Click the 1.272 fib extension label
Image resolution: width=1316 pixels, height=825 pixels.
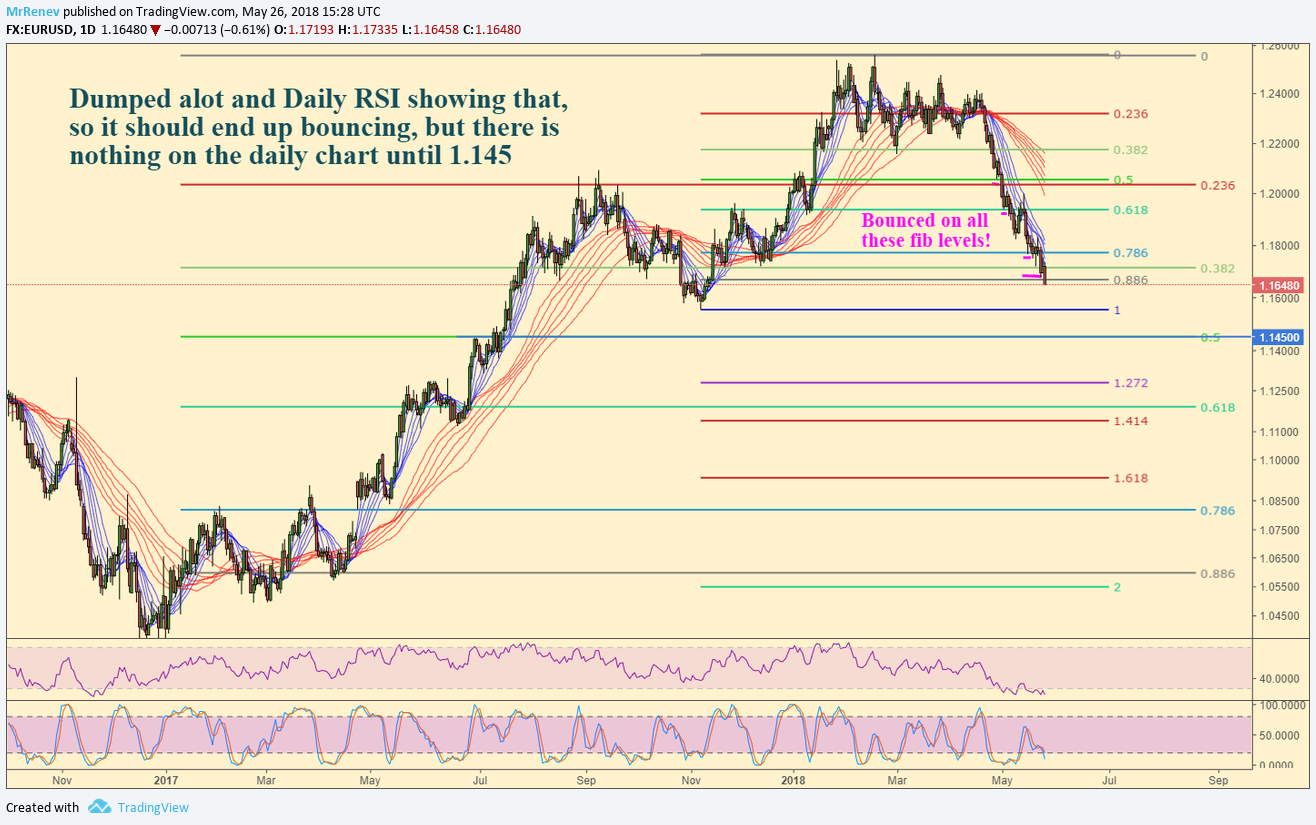tap(1130, 383)
